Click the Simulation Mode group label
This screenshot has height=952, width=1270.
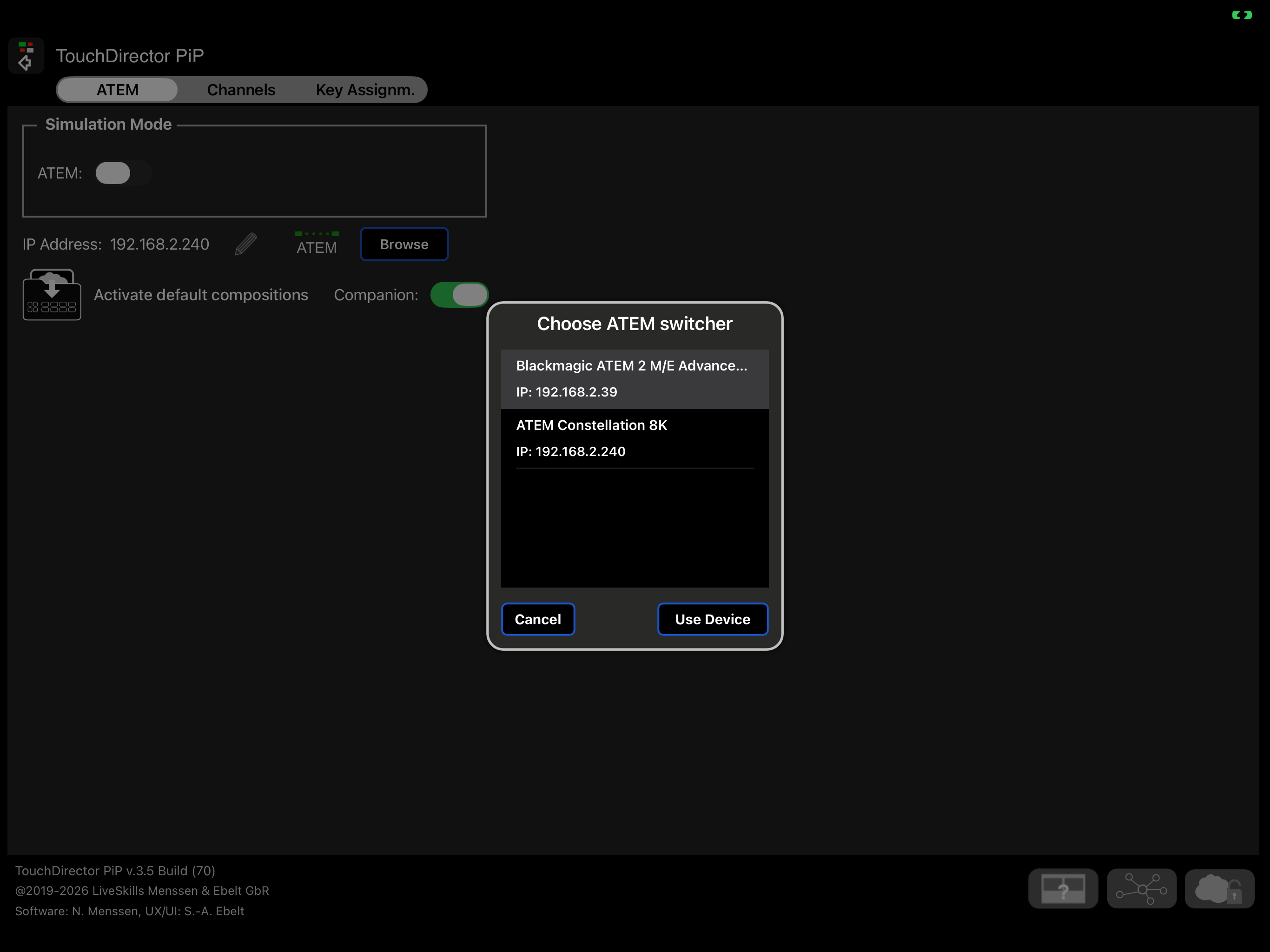point(108,124)
